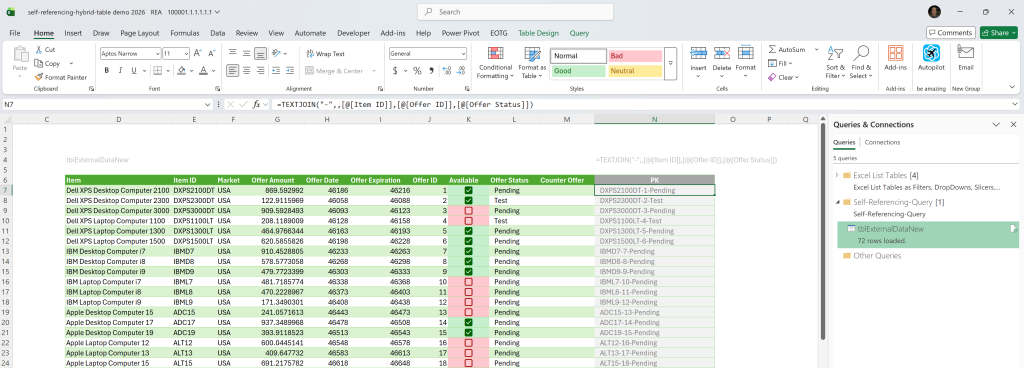Collapse the Self-Referencing-Query group
Viewport: 1024px width, 368px height.
pos(837,202)
